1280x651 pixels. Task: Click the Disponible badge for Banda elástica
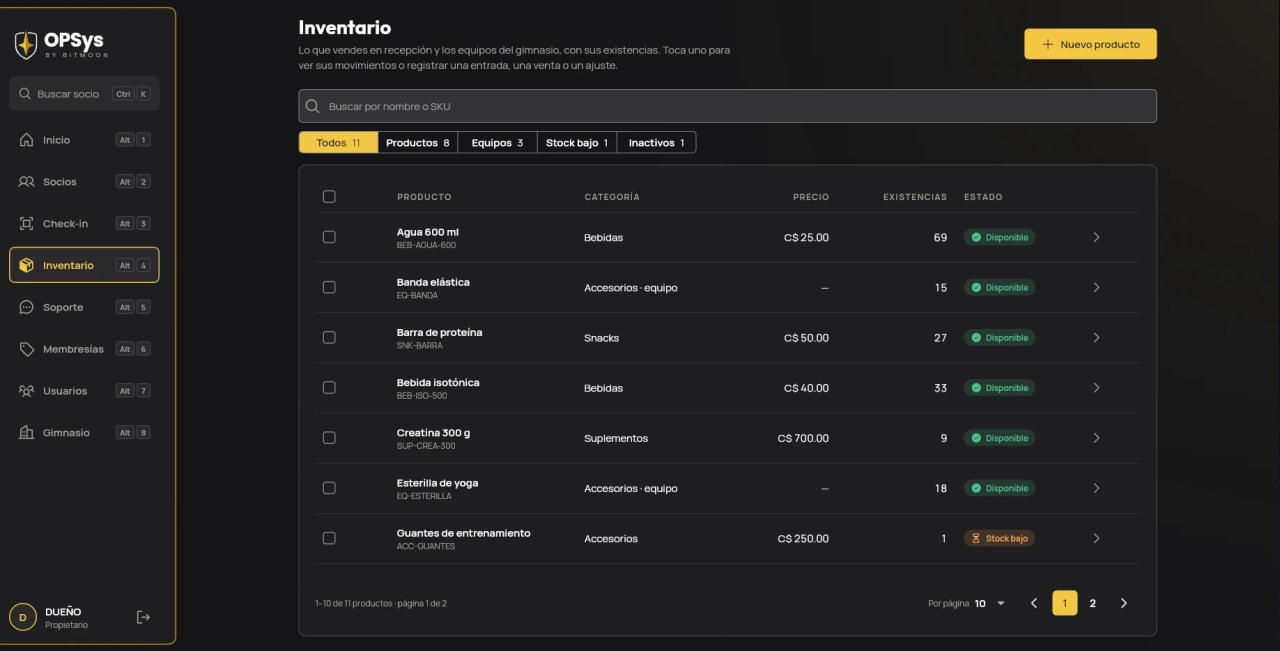click(999, 287)
